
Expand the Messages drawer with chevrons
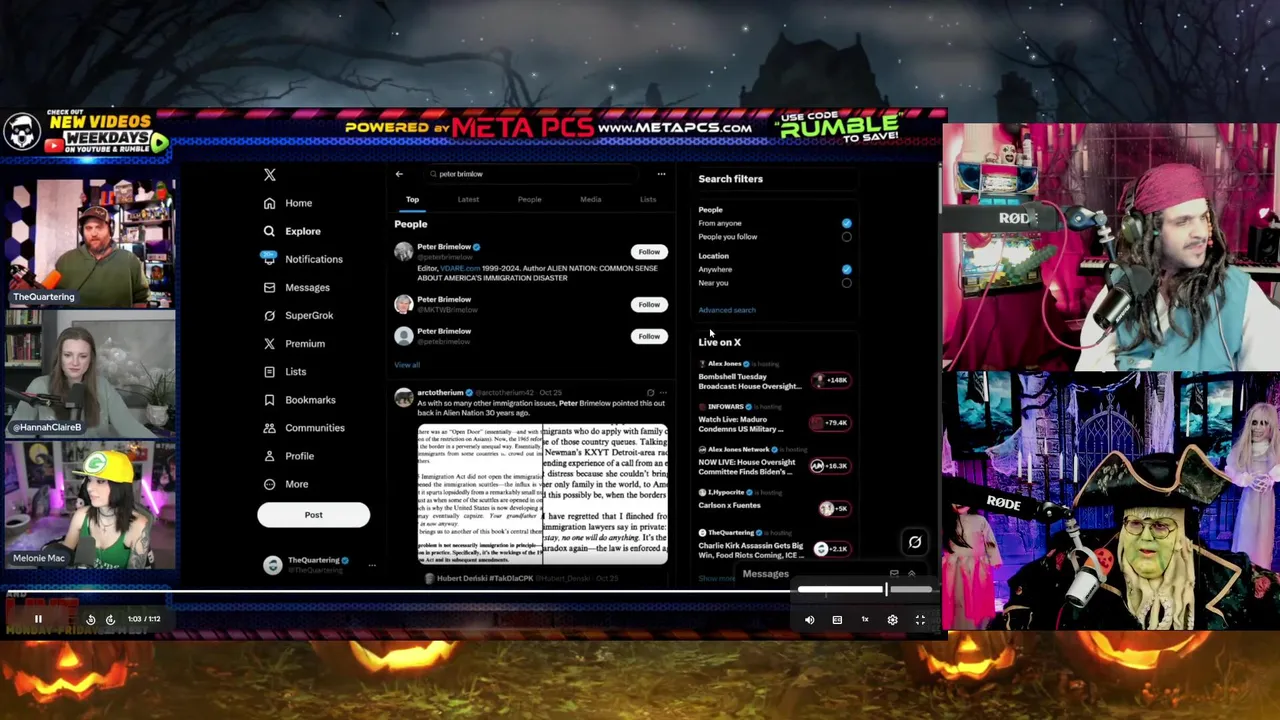point(911,574)
